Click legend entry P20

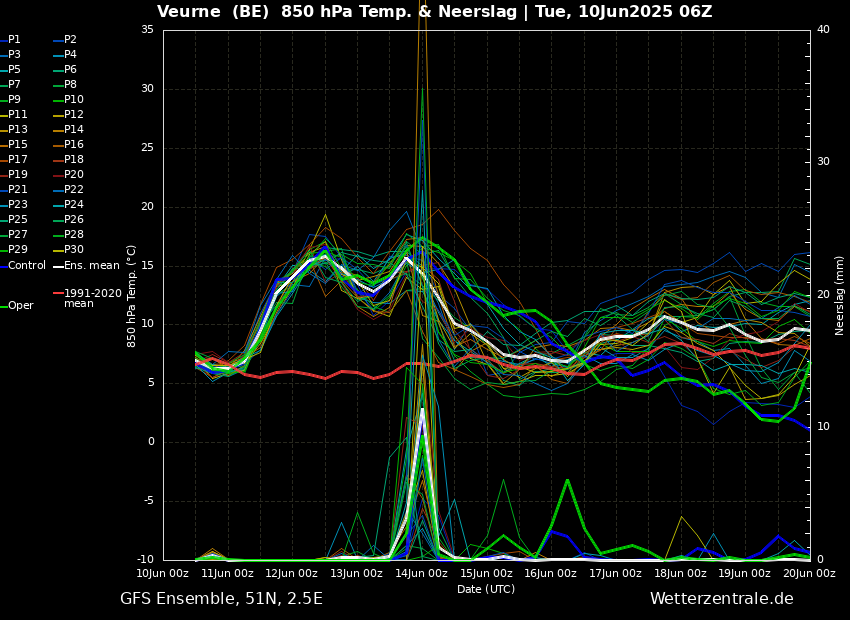(x=68, y=175)
